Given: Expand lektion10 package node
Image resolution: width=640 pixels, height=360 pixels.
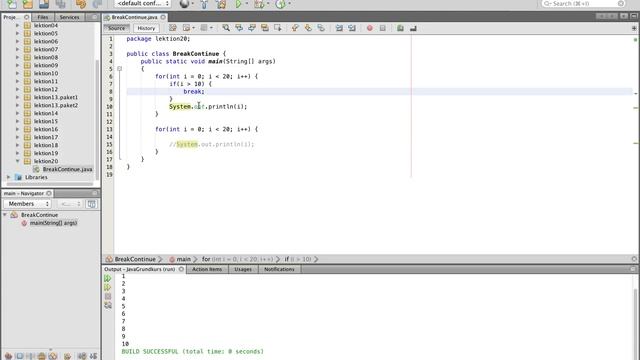Looking at the screenshot, I should [17, 73].
